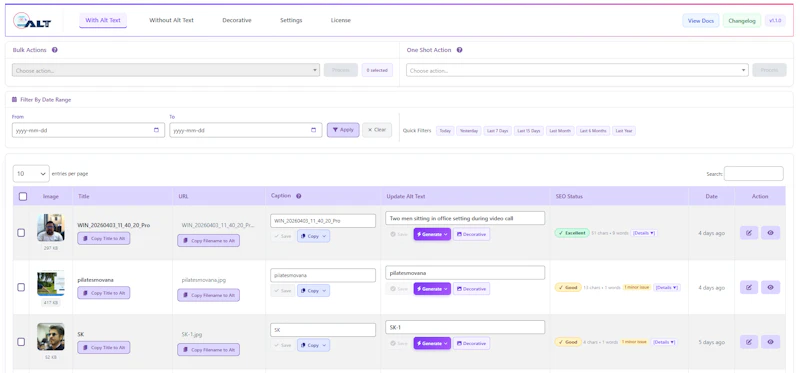The height and width of the screenshot is (373, 800).
Task: Mark pilatesmovana image as Decorative
Action: click(471, 289)
